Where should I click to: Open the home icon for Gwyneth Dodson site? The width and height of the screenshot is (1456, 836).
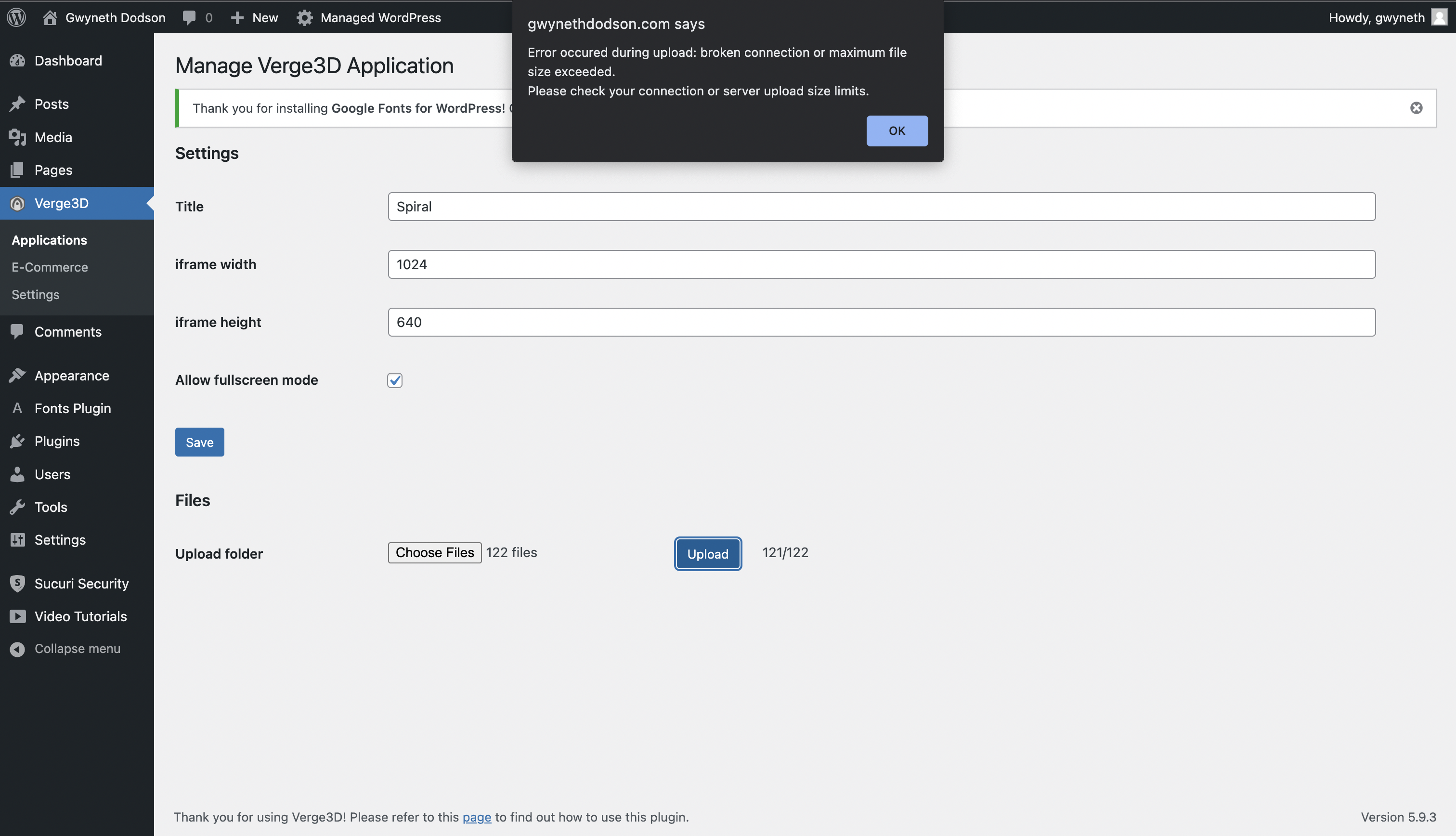[50, 17]
